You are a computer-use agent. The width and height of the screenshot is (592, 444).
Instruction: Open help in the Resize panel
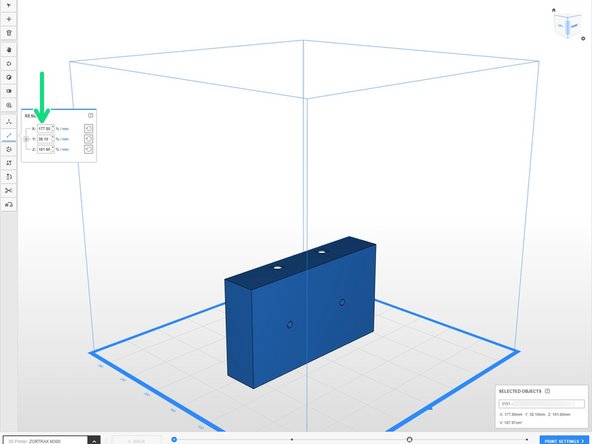pyautogui.click(x=90, y=115)
